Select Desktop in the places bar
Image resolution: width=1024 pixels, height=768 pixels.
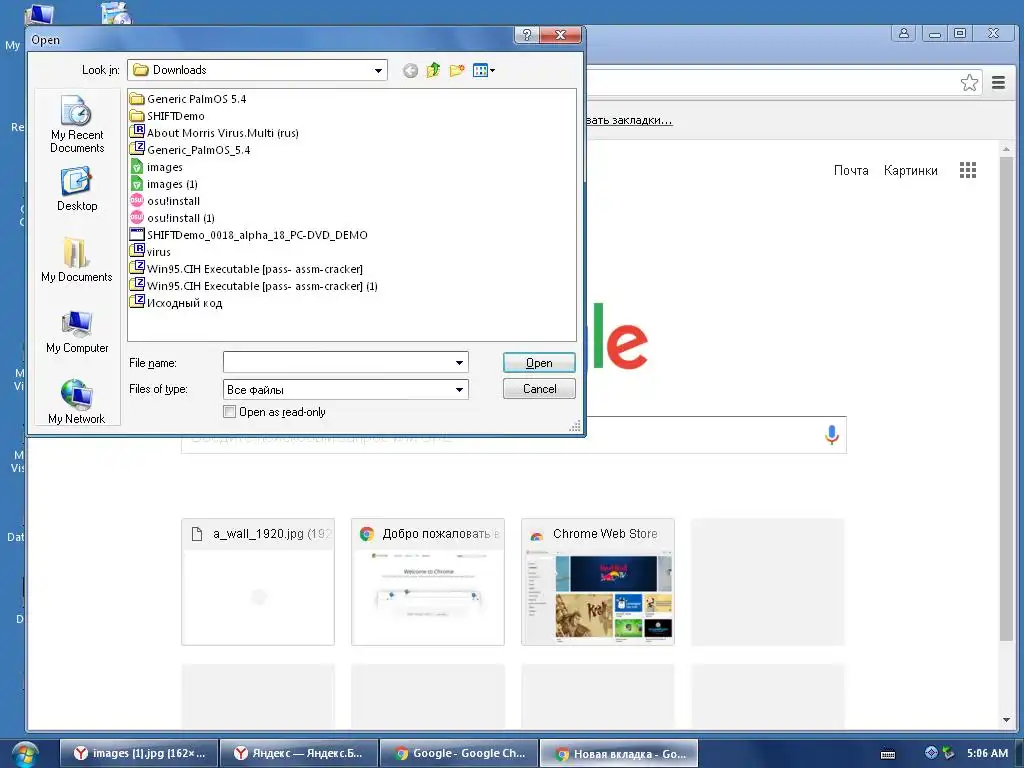77,189
